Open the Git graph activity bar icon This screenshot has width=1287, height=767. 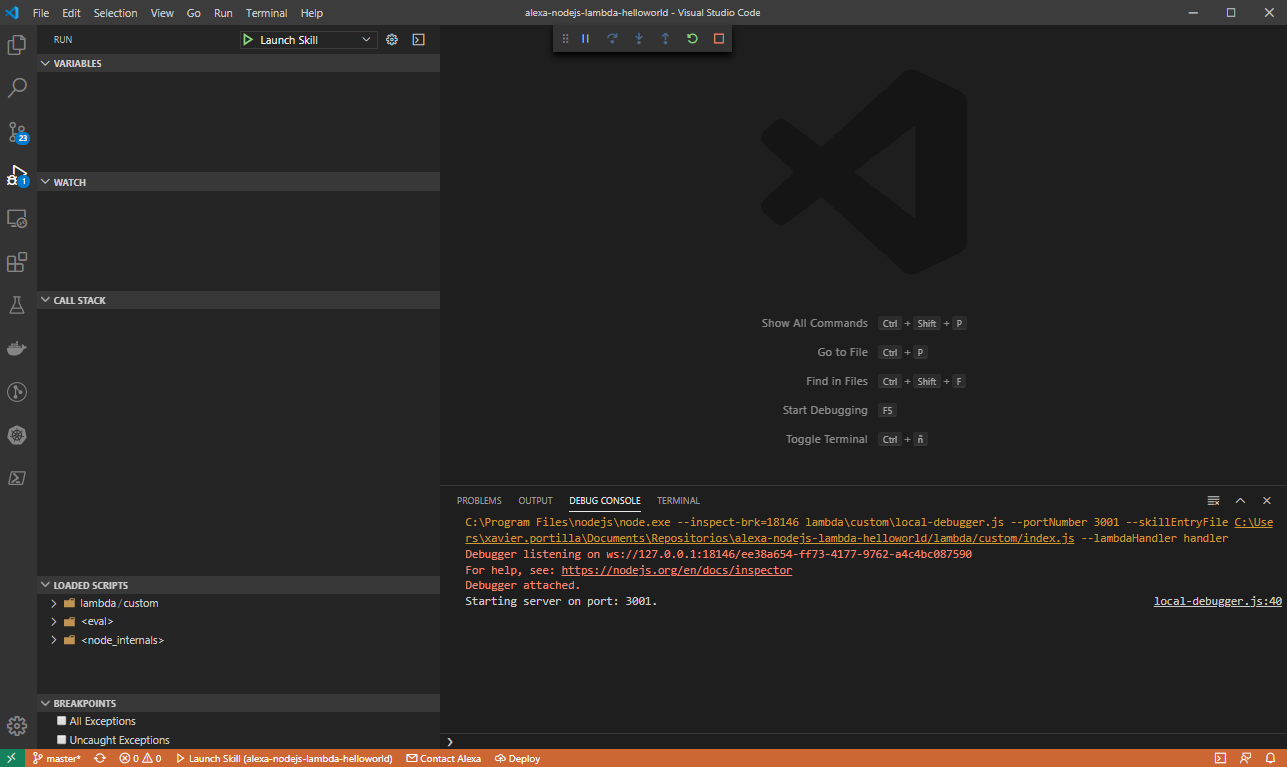coord(17,391)
